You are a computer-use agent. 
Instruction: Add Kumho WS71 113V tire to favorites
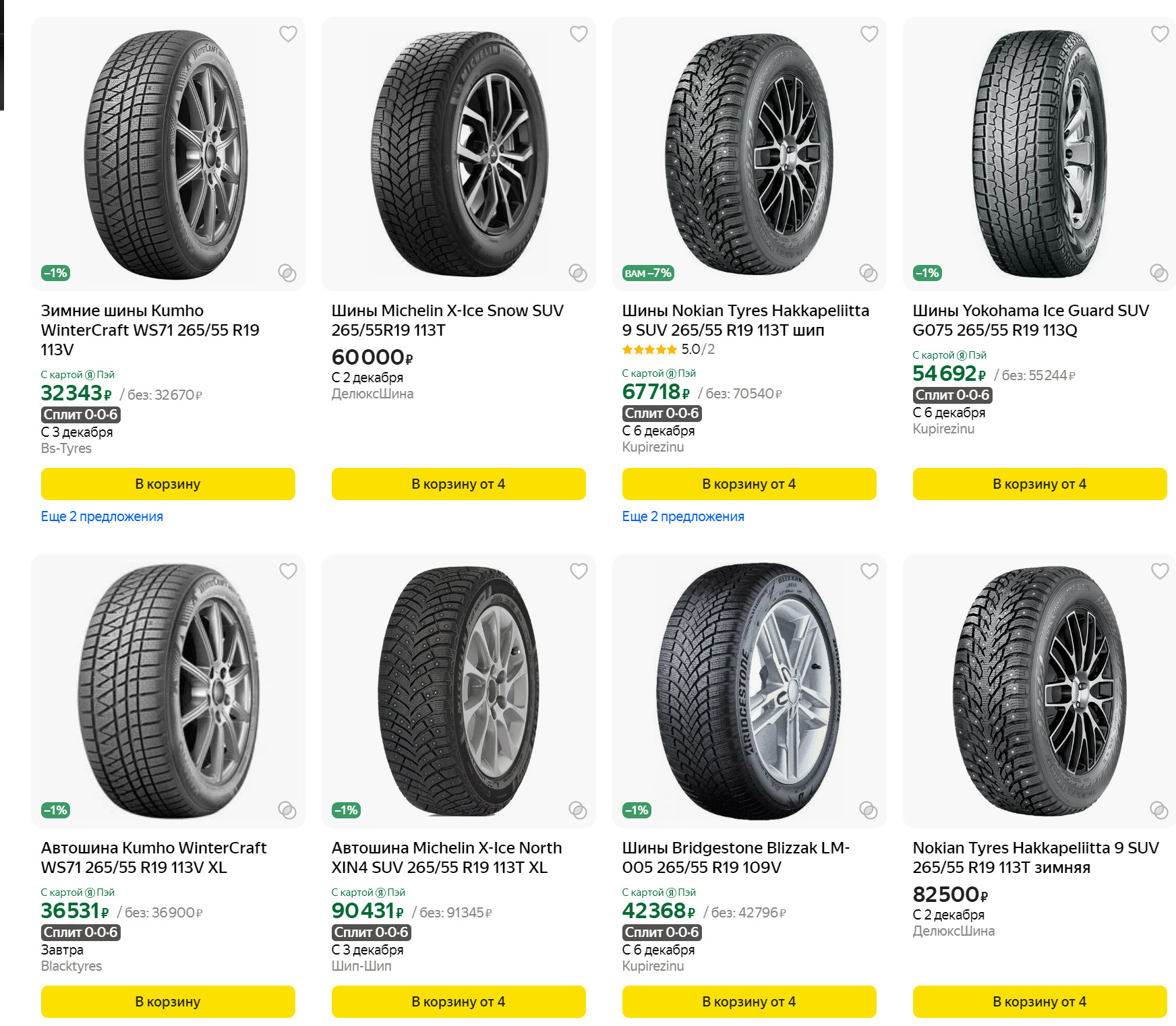tap(288, 34)
